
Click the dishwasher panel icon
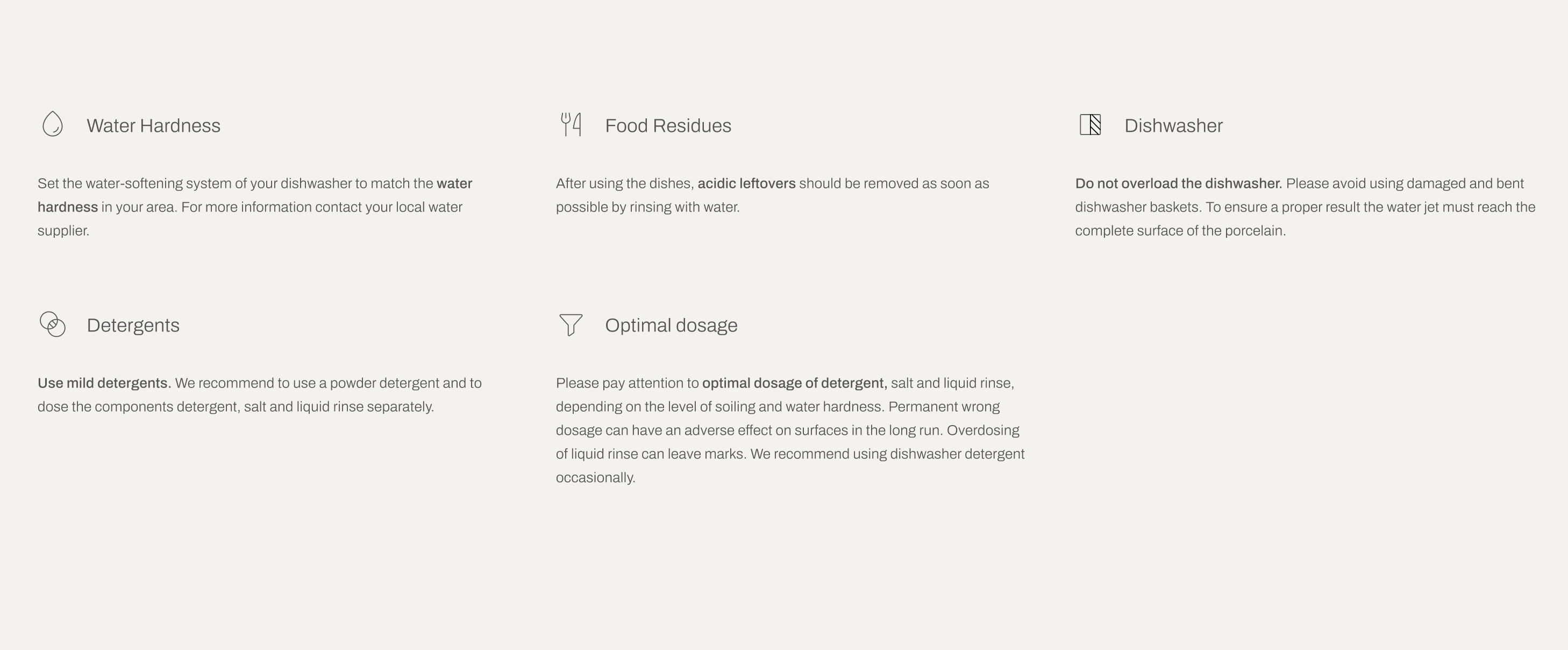coord(1090,125)
